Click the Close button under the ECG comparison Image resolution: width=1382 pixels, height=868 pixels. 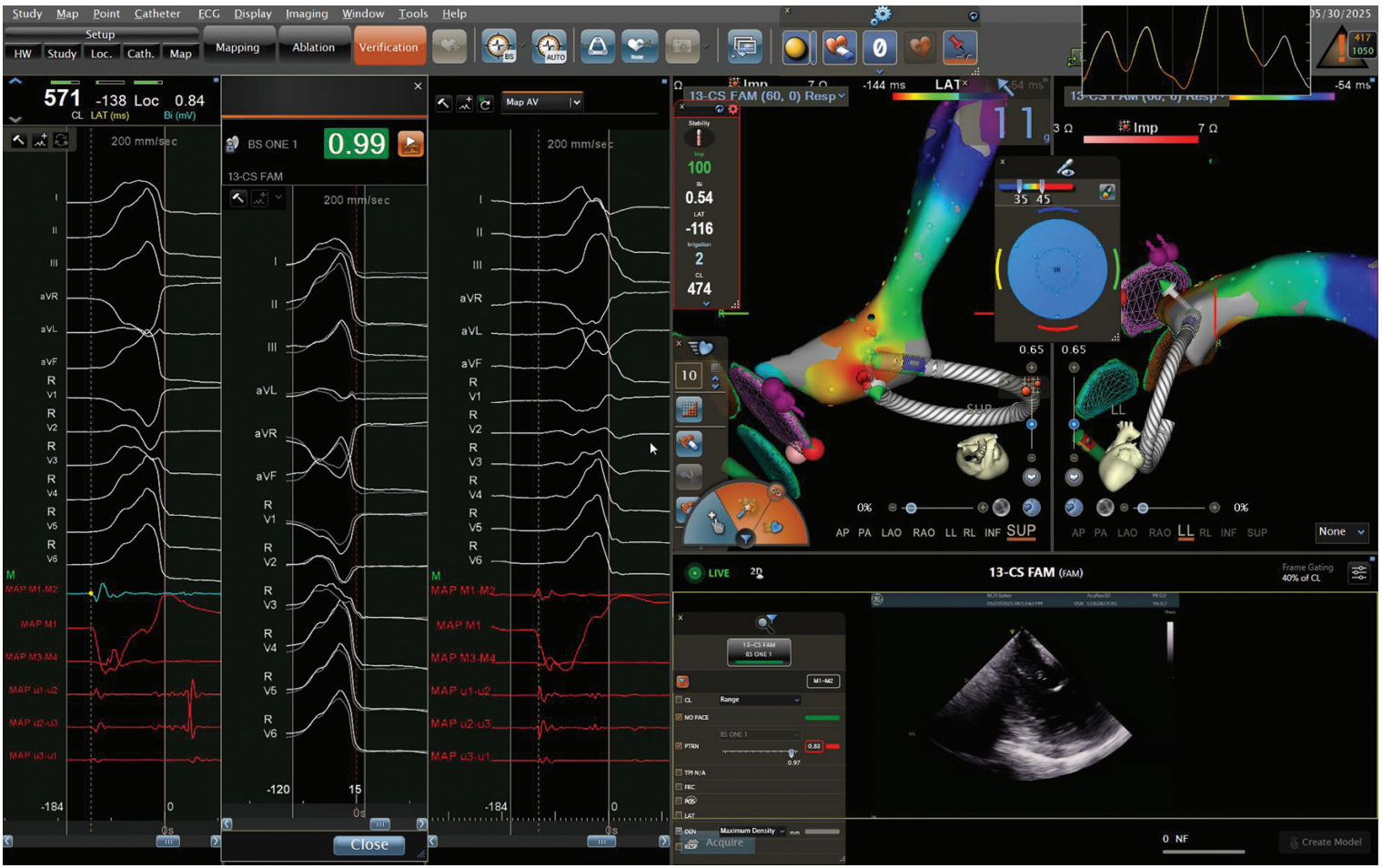[x=369, y=845]
